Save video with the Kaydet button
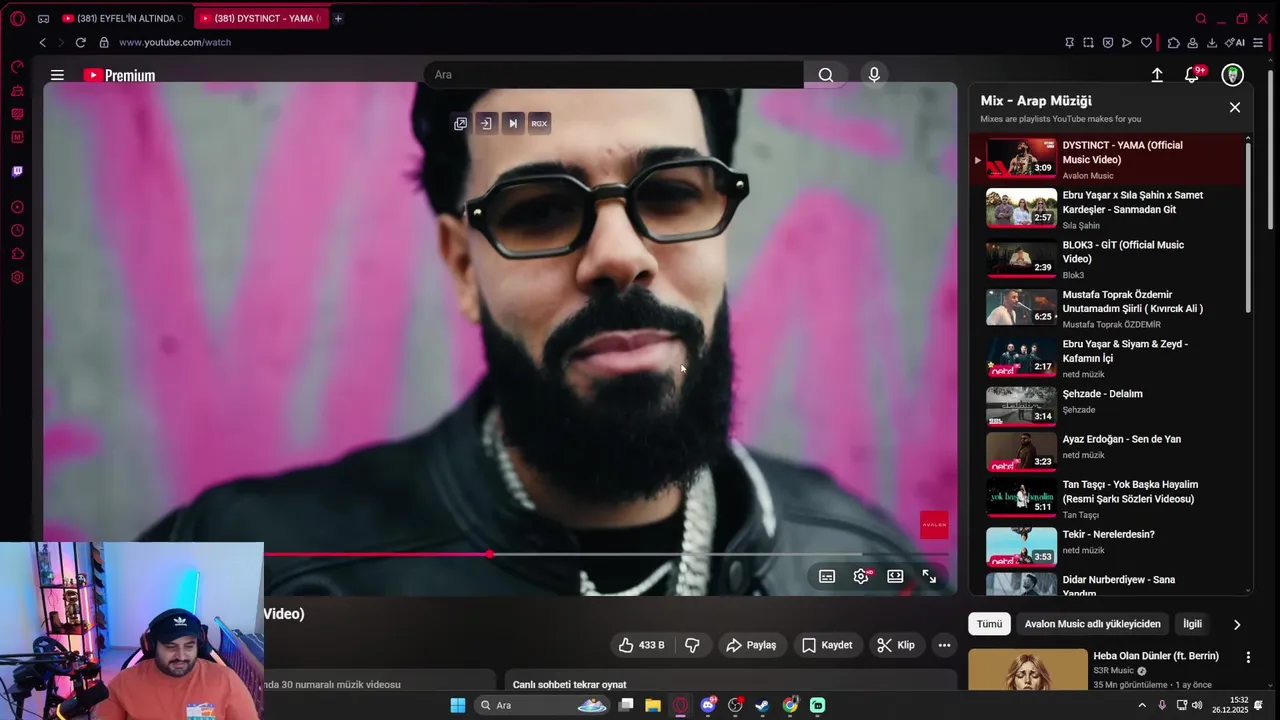 coord(827,645)
